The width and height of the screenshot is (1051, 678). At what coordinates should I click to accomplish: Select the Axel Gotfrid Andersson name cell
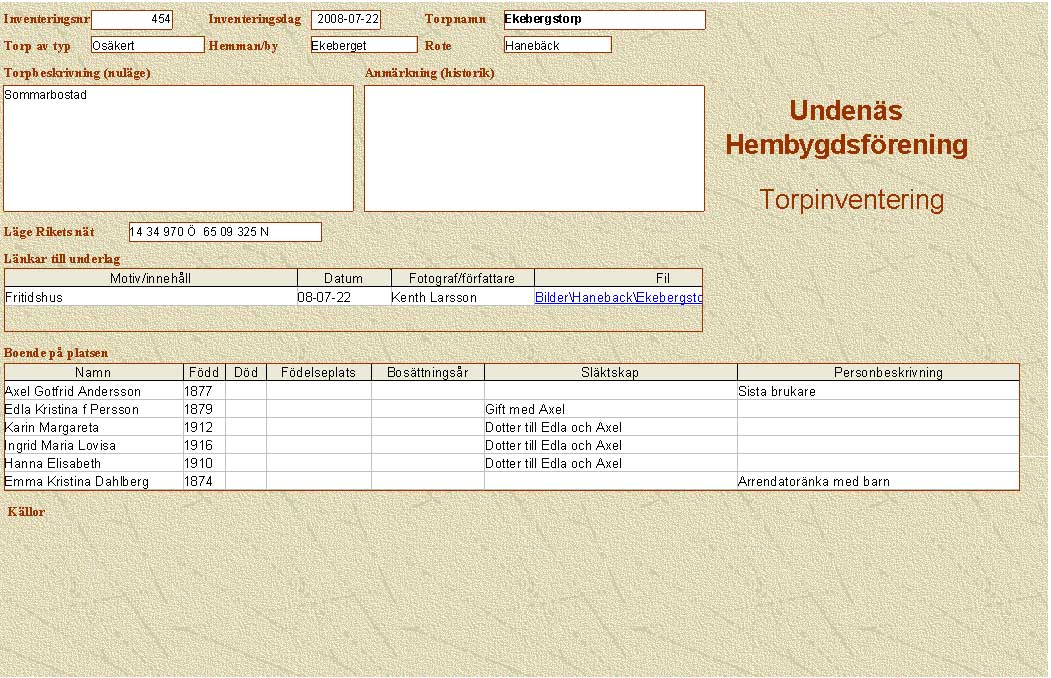[x=94, y=391]
